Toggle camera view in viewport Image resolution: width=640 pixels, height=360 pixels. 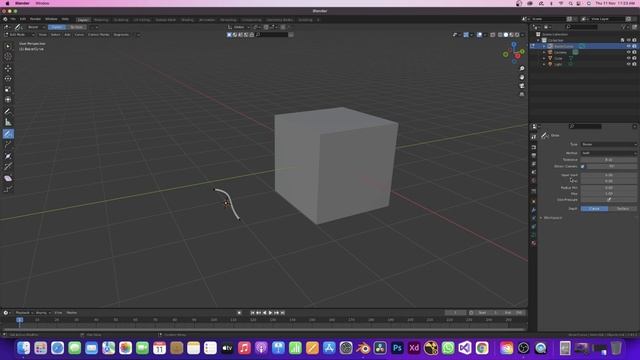522,86
